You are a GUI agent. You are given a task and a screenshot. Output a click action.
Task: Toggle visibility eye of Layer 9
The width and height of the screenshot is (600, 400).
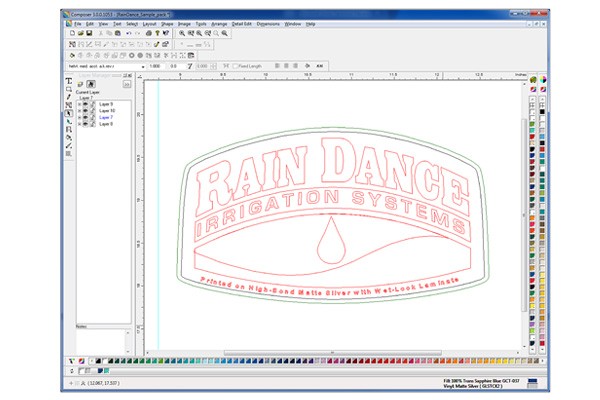tap(86, 104)
